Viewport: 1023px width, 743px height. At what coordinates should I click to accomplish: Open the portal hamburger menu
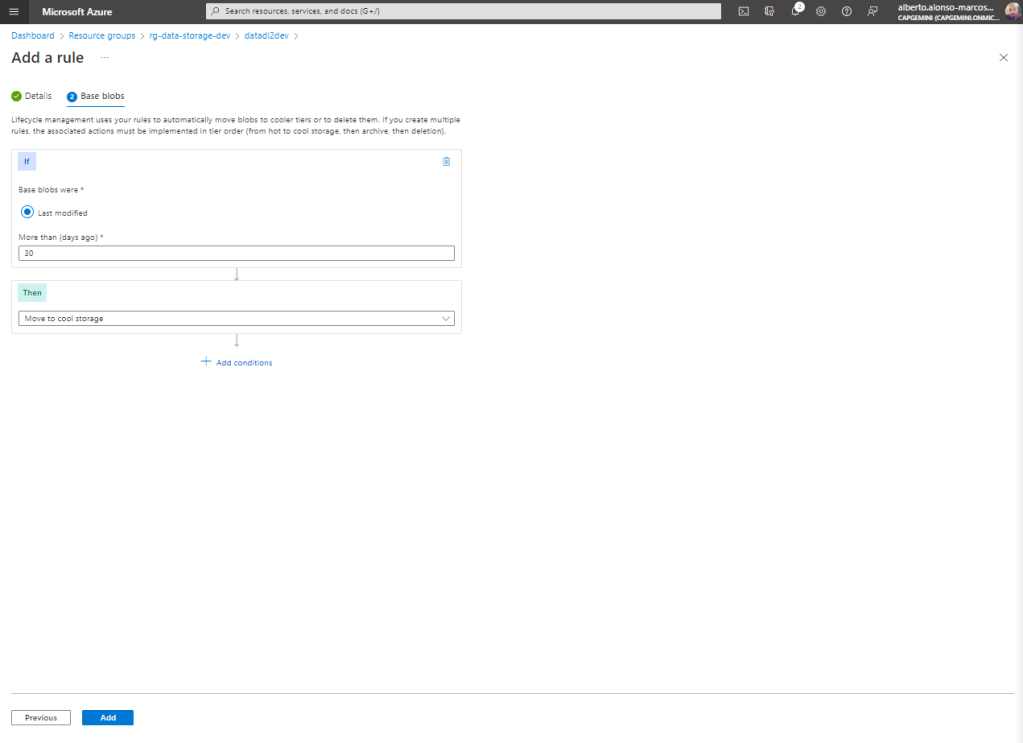[14, 11]
